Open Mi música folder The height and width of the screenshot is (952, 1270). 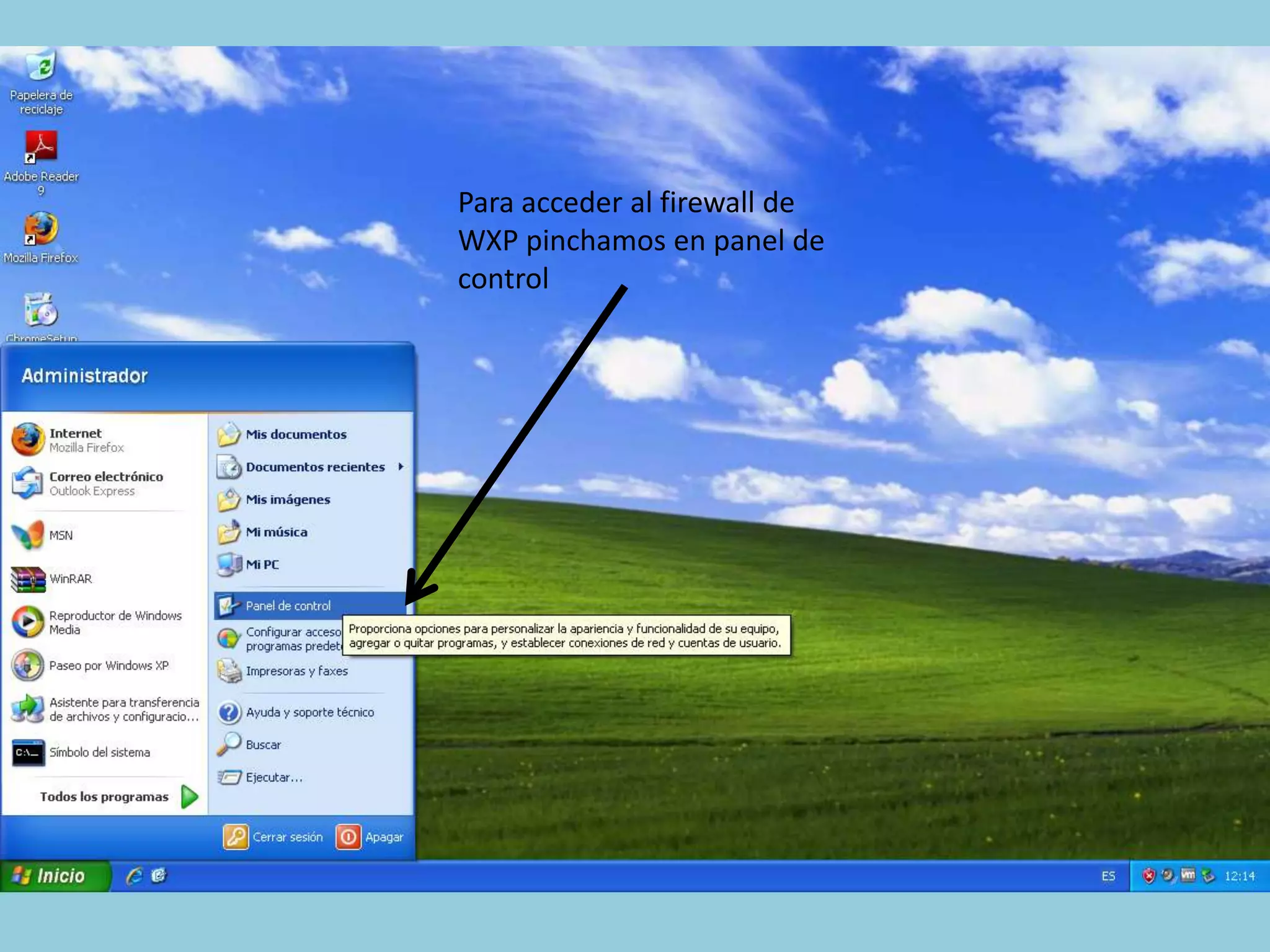[x=311, y=532]
